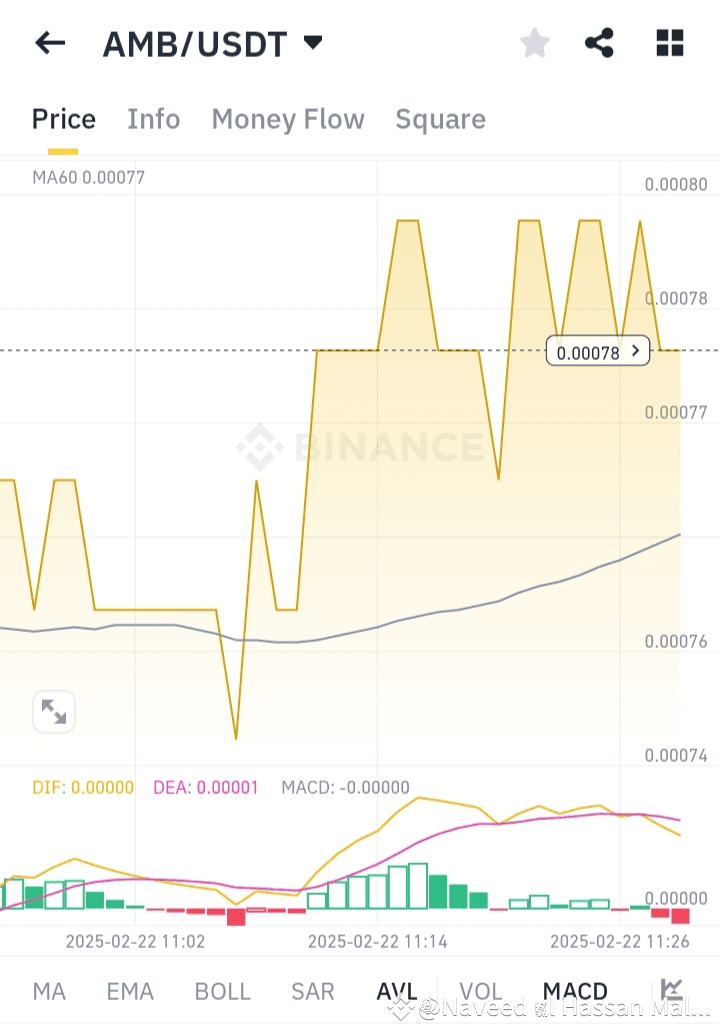Open the share icon

coord(599,43)
